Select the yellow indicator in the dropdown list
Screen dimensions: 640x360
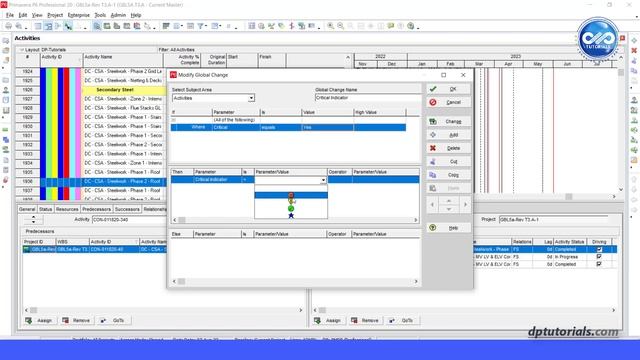coord(291,202)
